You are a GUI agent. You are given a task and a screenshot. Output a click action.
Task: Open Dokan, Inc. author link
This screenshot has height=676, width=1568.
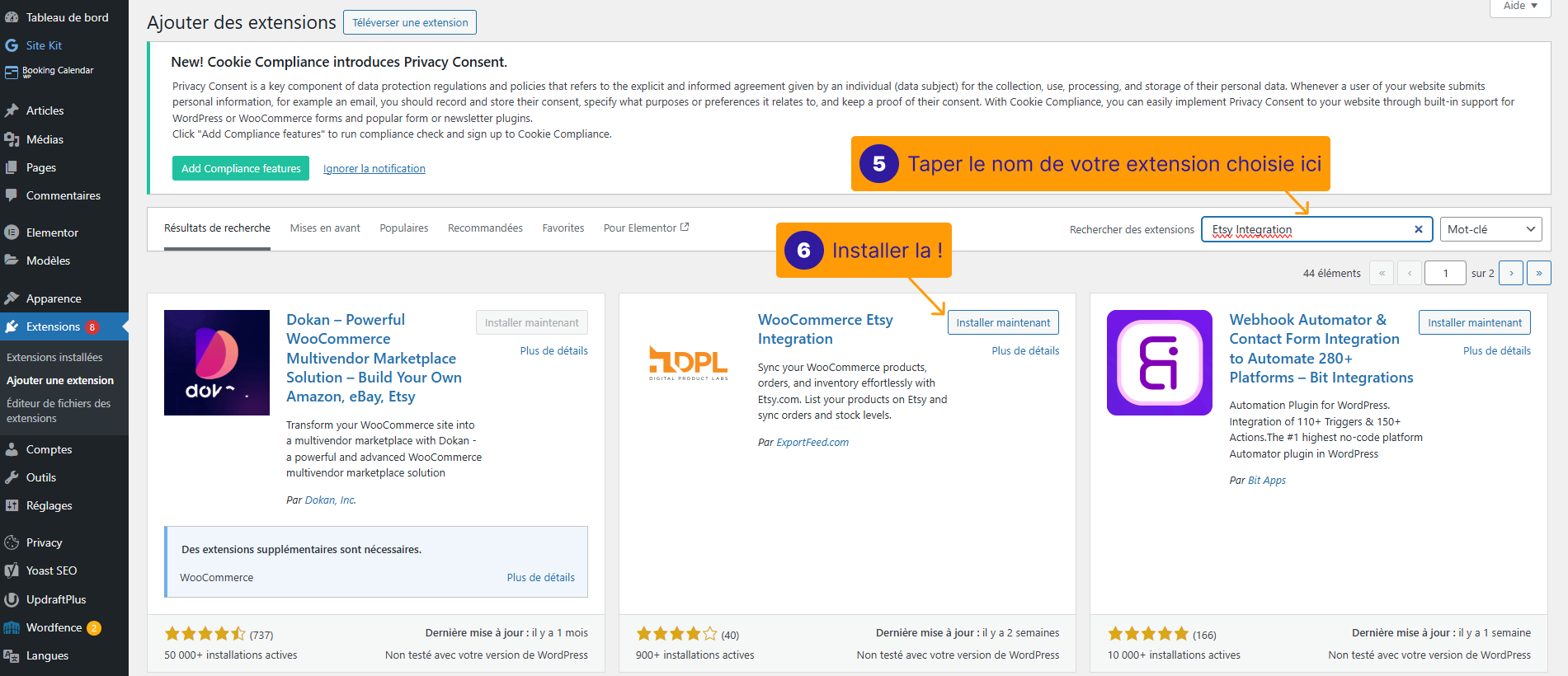click(331, 500)
